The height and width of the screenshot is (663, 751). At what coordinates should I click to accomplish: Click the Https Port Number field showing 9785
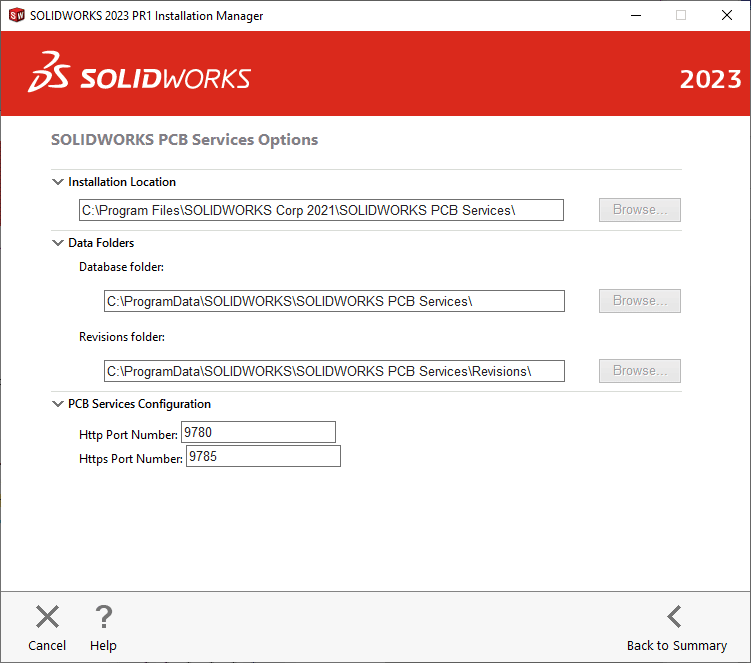[263, 456]
